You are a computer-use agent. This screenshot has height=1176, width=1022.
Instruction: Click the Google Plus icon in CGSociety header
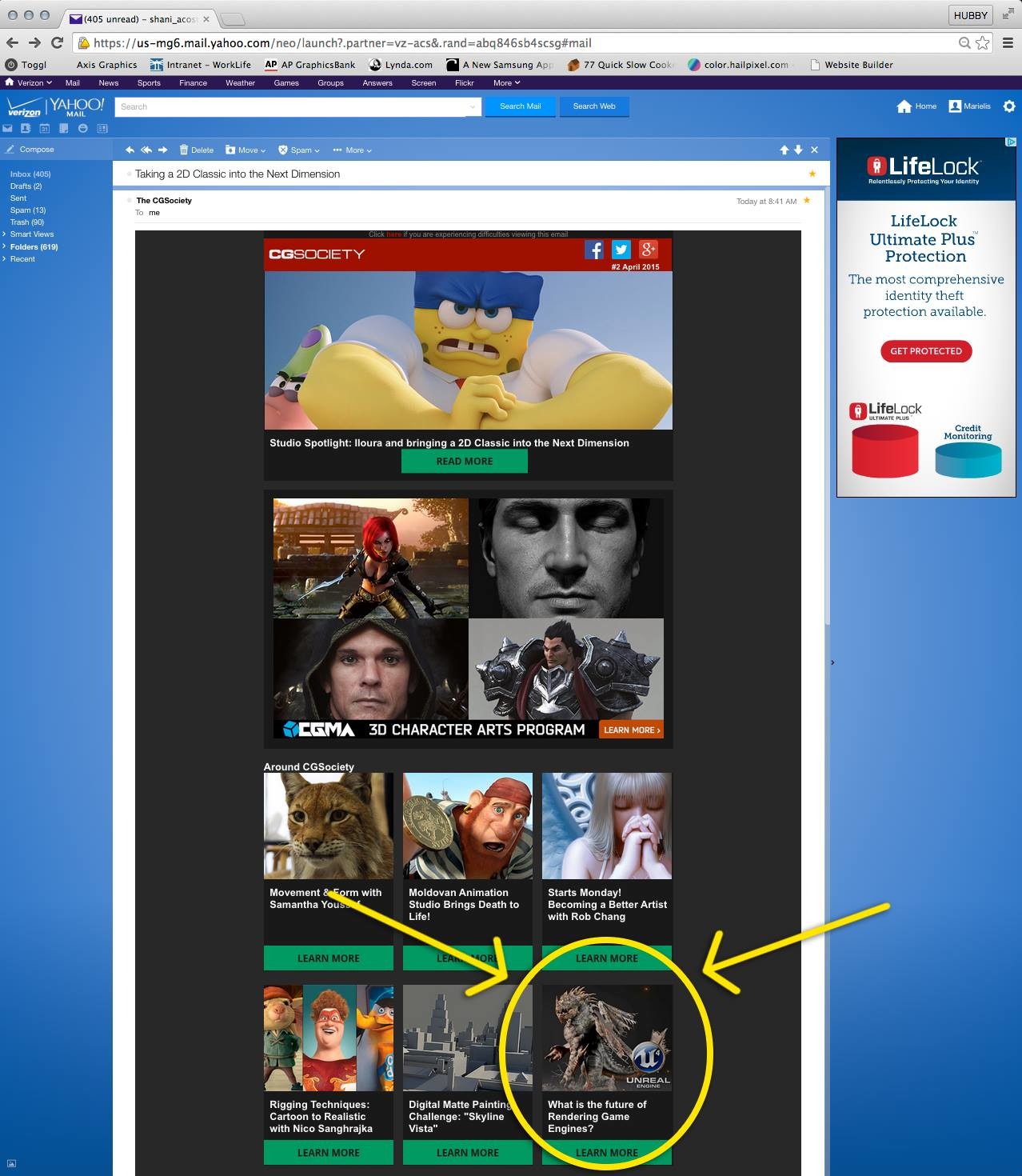coord(649,250)
